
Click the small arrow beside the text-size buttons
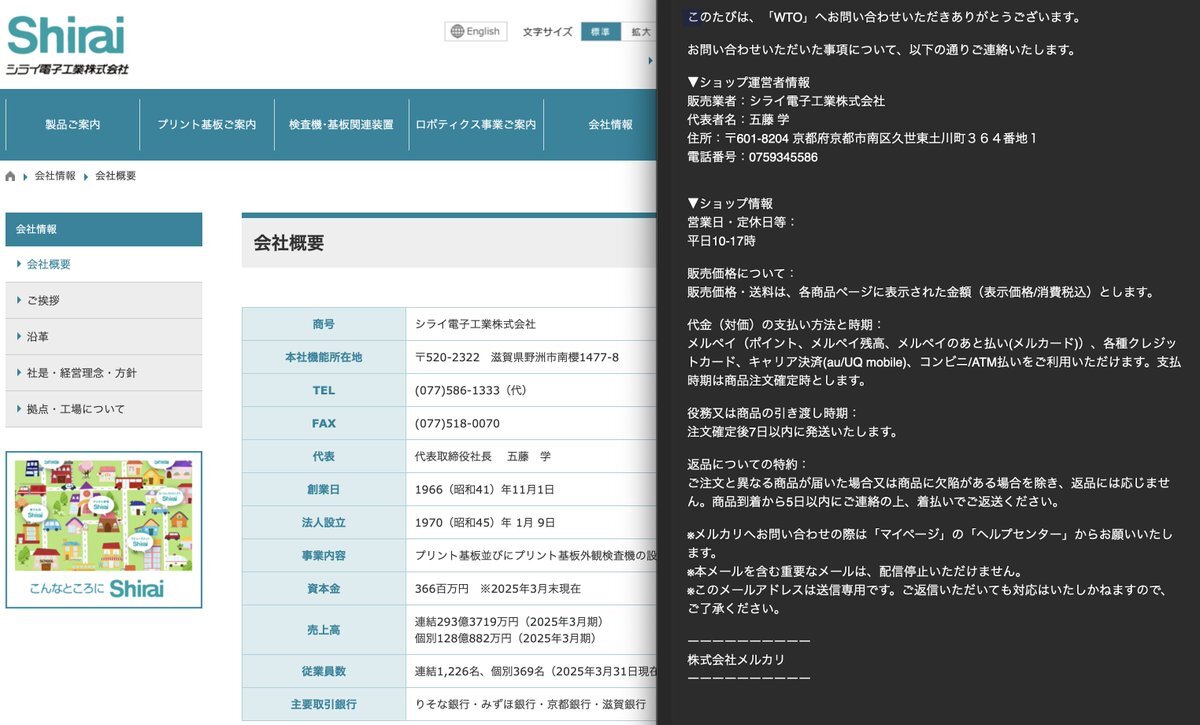(651, 60)
